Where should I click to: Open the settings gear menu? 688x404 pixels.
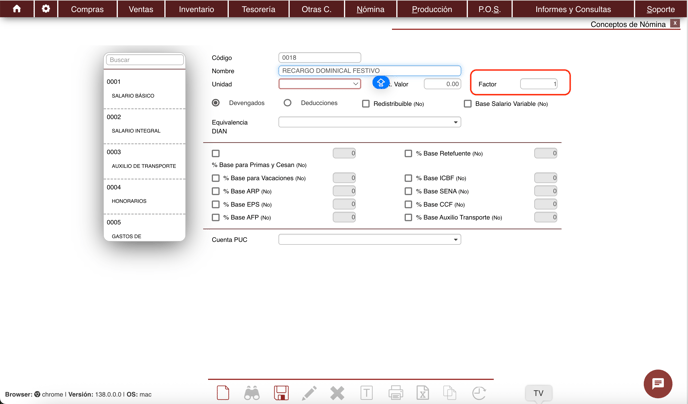(46, 9)
